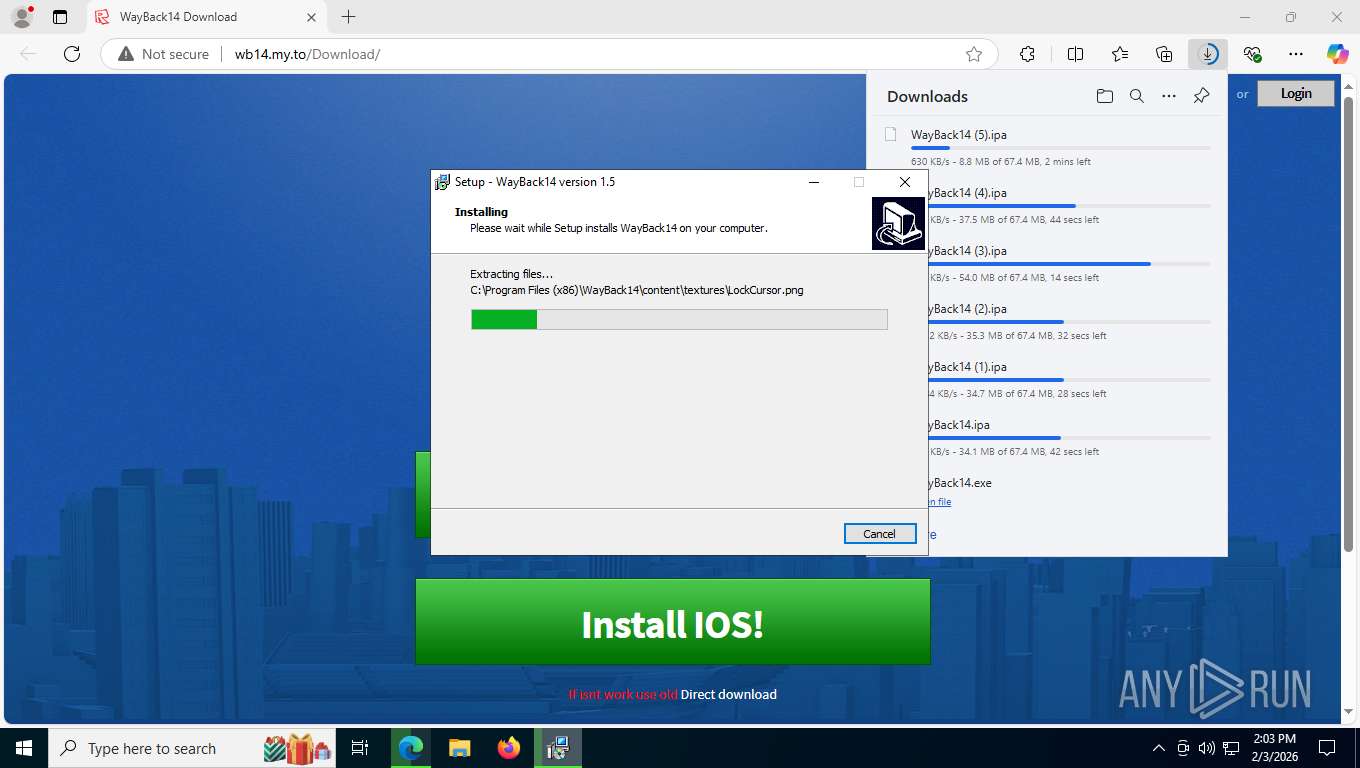Click the Install IOS! button
The height and width of the screenshot is (768, 1360).
pyautogui.click(x=673, y=622)
